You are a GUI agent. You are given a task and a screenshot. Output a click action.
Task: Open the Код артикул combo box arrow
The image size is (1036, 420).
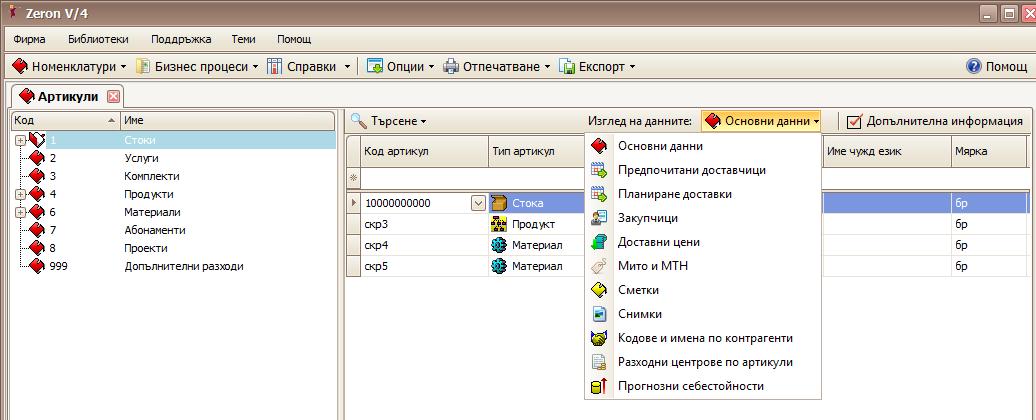(x=478, y=203)
